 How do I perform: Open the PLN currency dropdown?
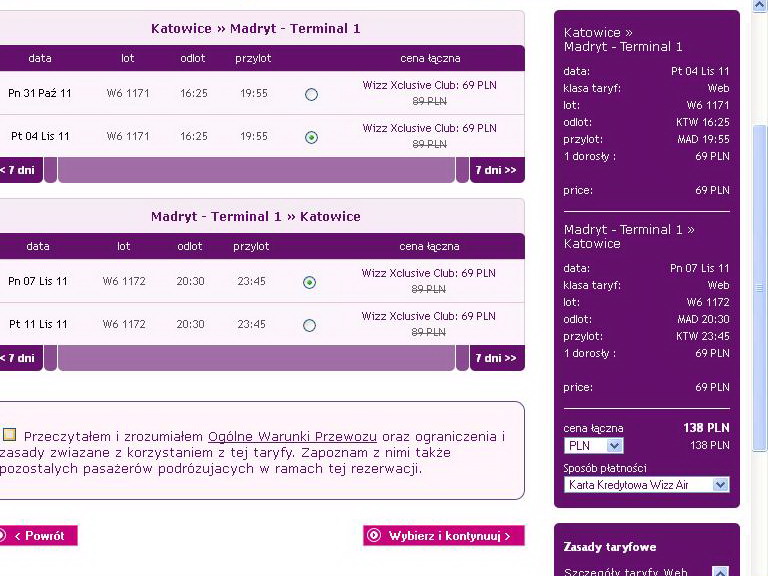point(594,446)
